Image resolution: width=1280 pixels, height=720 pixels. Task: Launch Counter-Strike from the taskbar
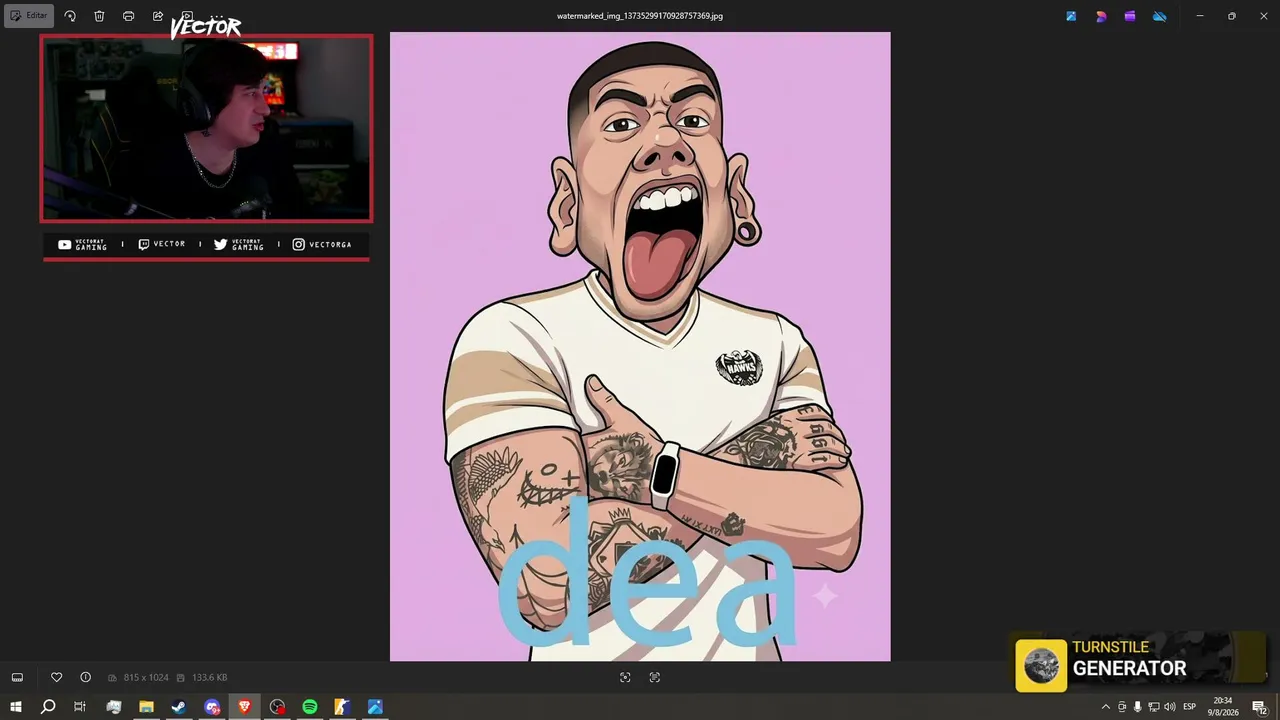tap(342, 707)
